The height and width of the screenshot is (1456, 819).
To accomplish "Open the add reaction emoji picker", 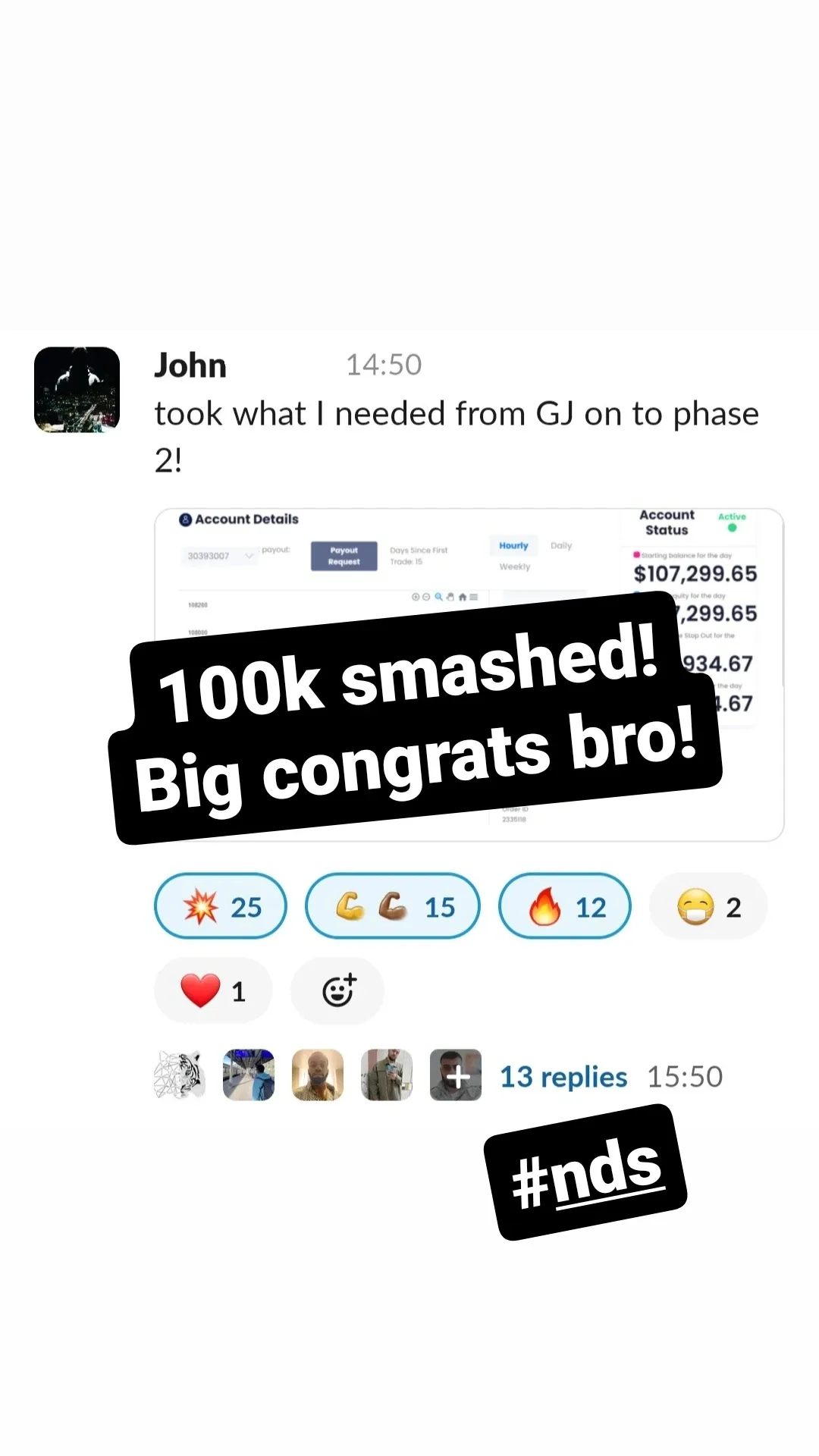I will pos(337,990).
